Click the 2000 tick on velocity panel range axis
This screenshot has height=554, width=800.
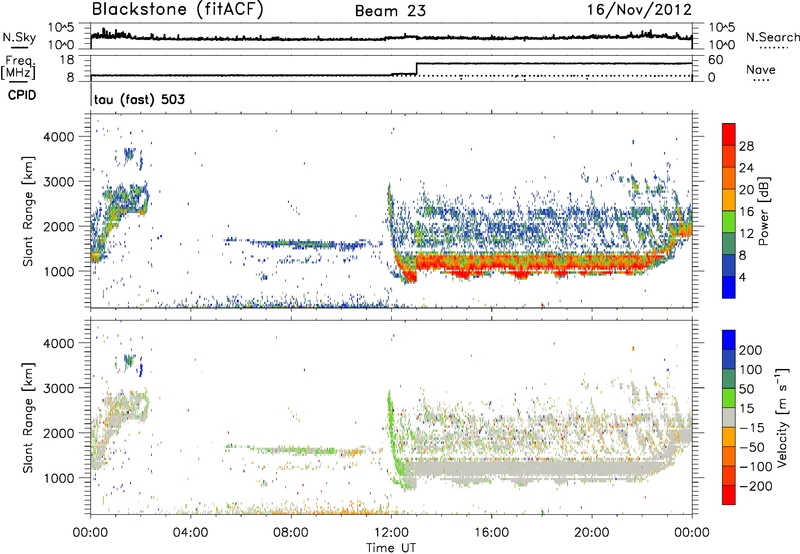click(58, 433)
